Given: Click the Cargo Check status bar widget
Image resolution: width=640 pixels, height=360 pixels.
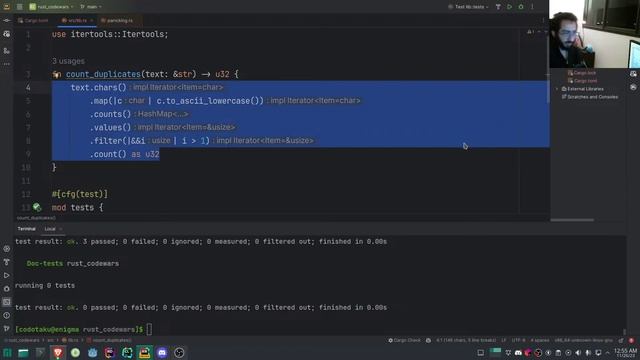Looking at the screenshot, I should tap(404, 340).
